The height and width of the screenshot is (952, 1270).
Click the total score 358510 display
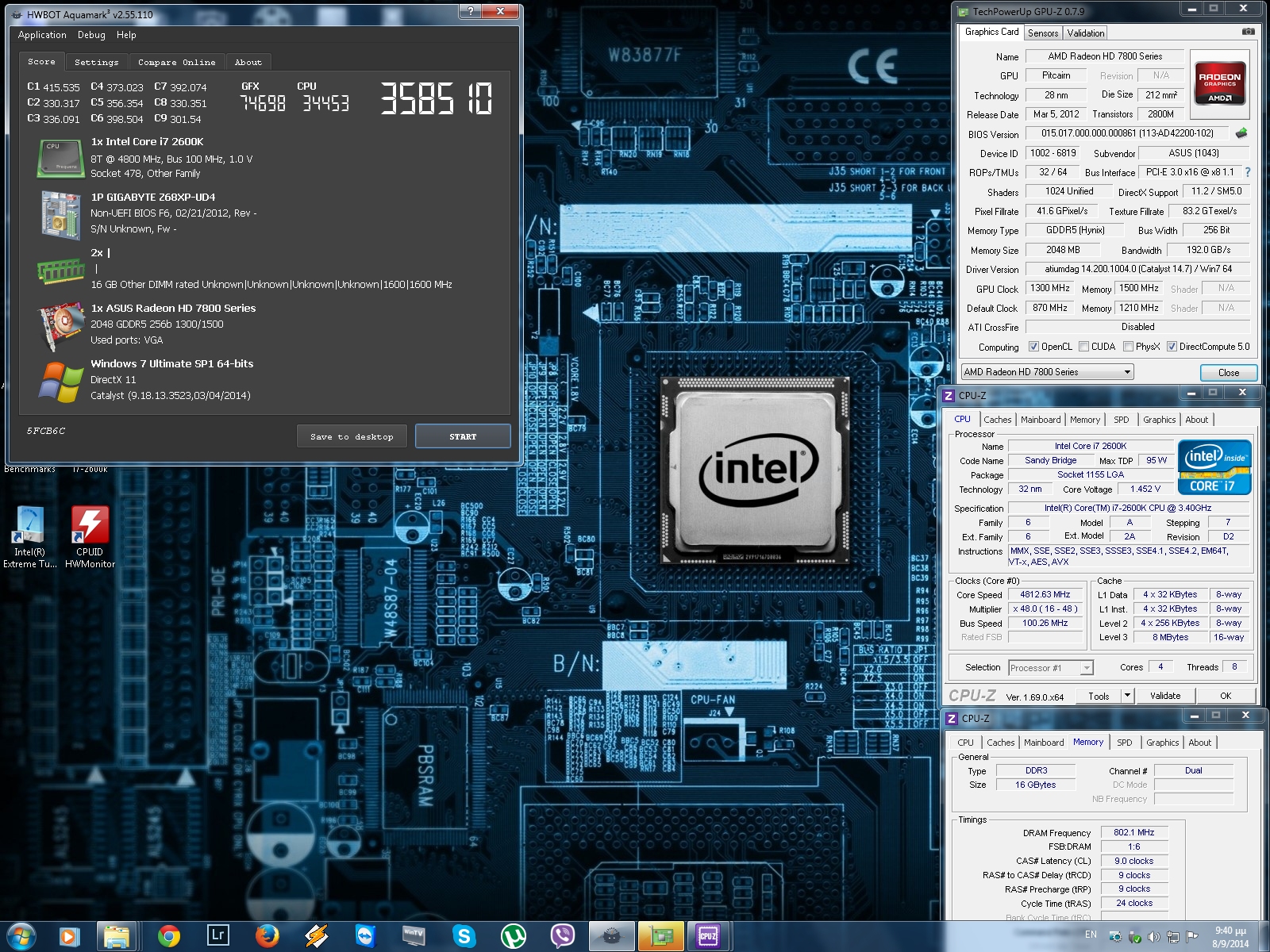[x=437, y=99]
